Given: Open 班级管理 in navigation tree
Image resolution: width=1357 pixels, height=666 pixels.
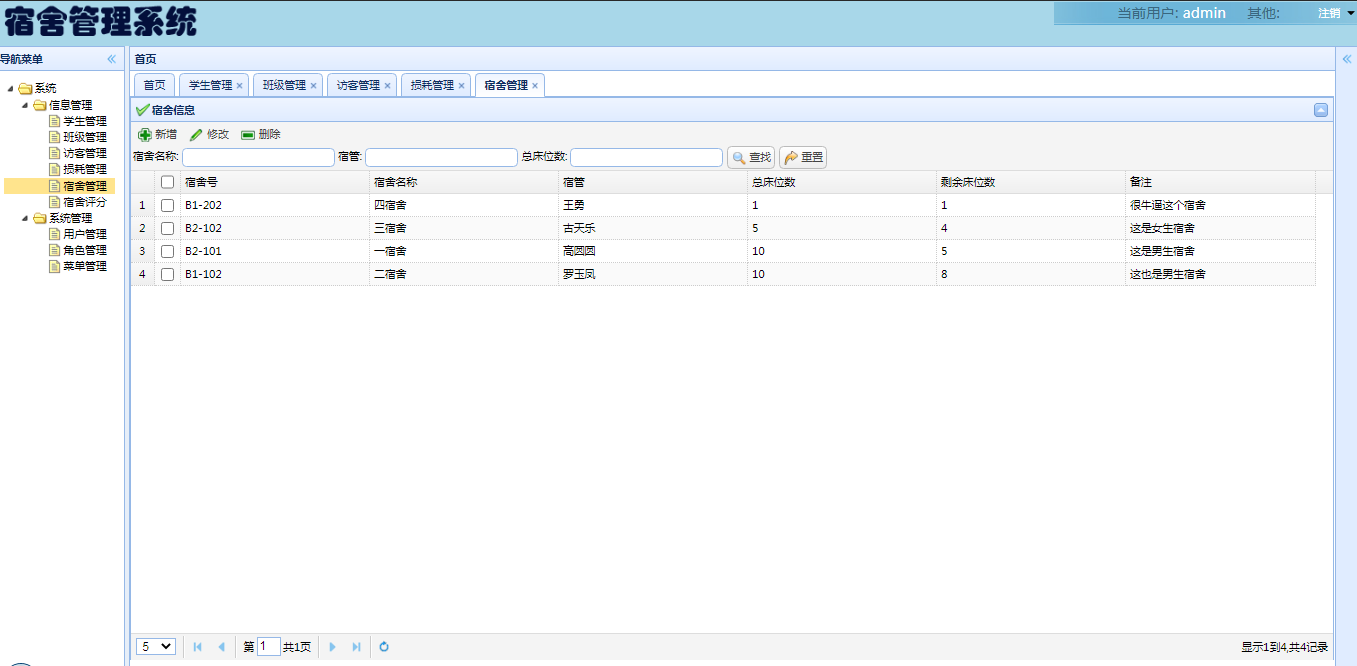Looking at the screenshot, I should [84, 137].
